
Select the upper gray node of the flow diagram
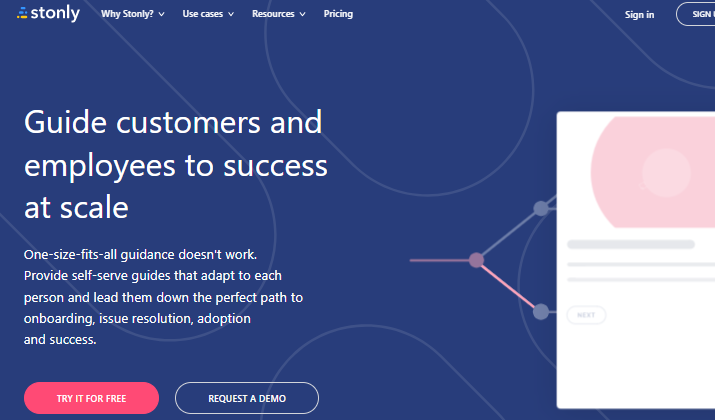point(541,208)
